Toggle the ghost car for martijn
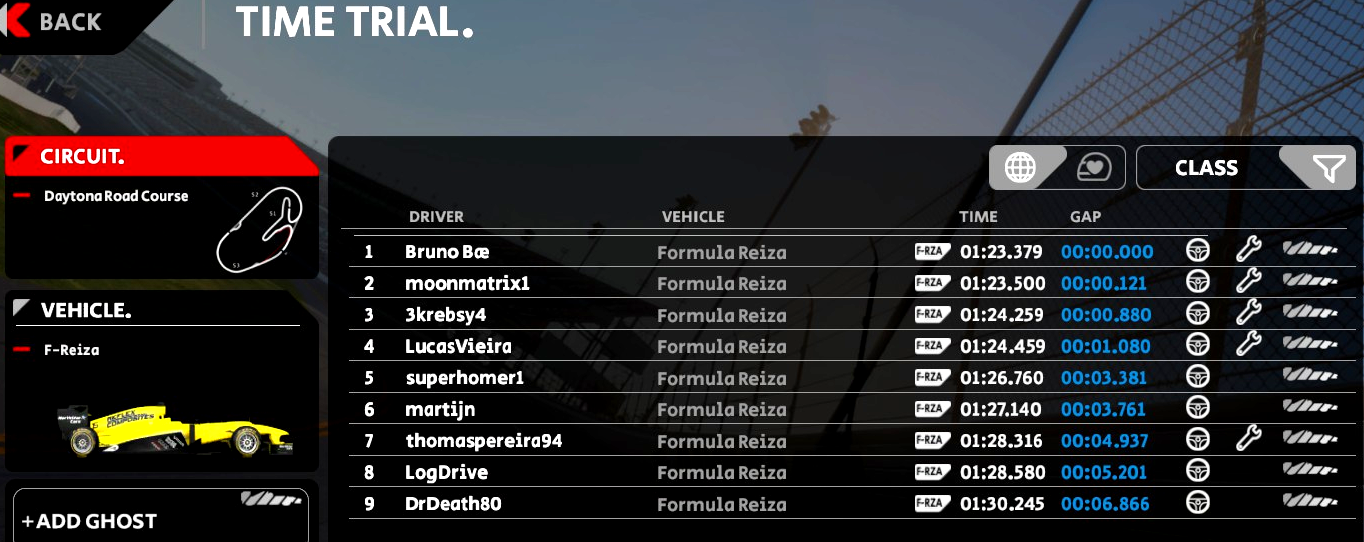Viewport: 1364px width, 542px height. 1309,407
